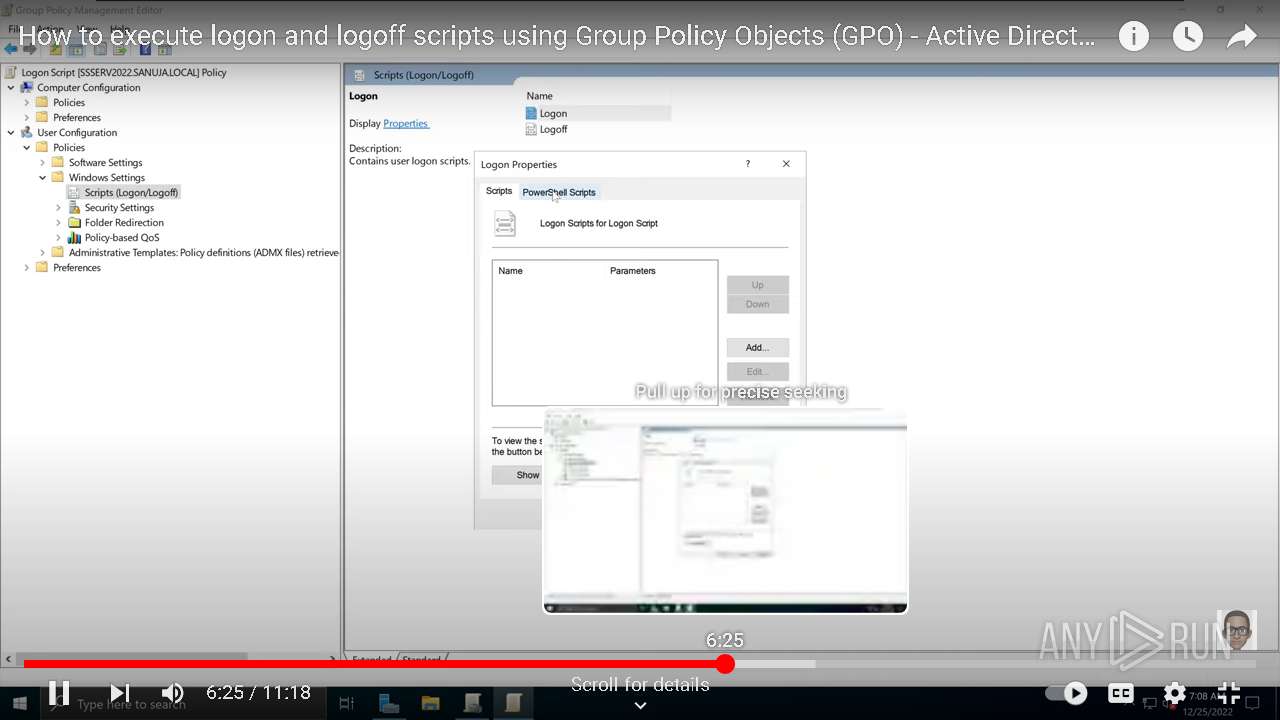
Task: Click the seek preview thumbnail
Action: [725, 510]
